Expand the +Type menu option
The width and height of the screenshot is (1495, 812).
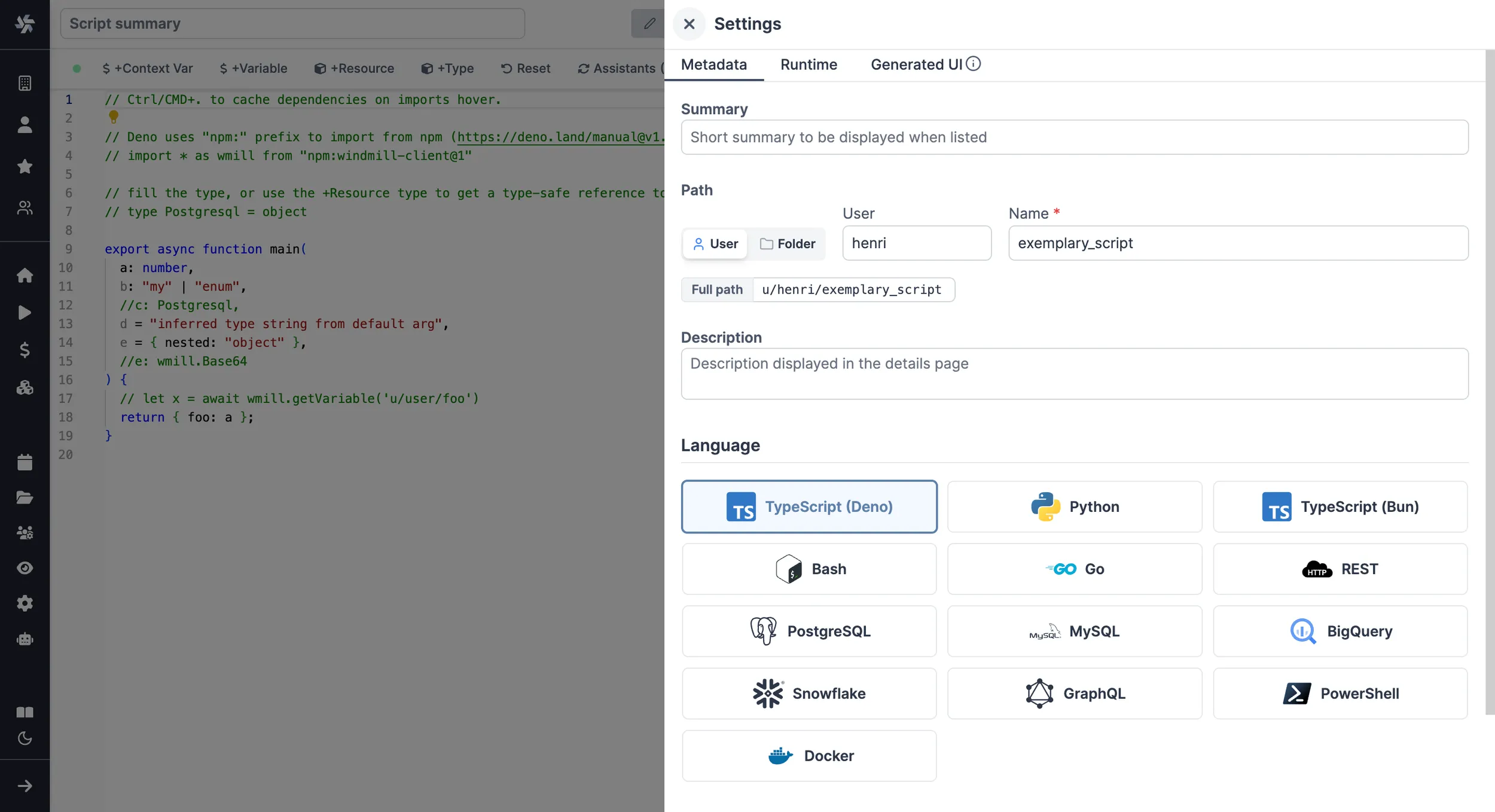click(446, 67)
